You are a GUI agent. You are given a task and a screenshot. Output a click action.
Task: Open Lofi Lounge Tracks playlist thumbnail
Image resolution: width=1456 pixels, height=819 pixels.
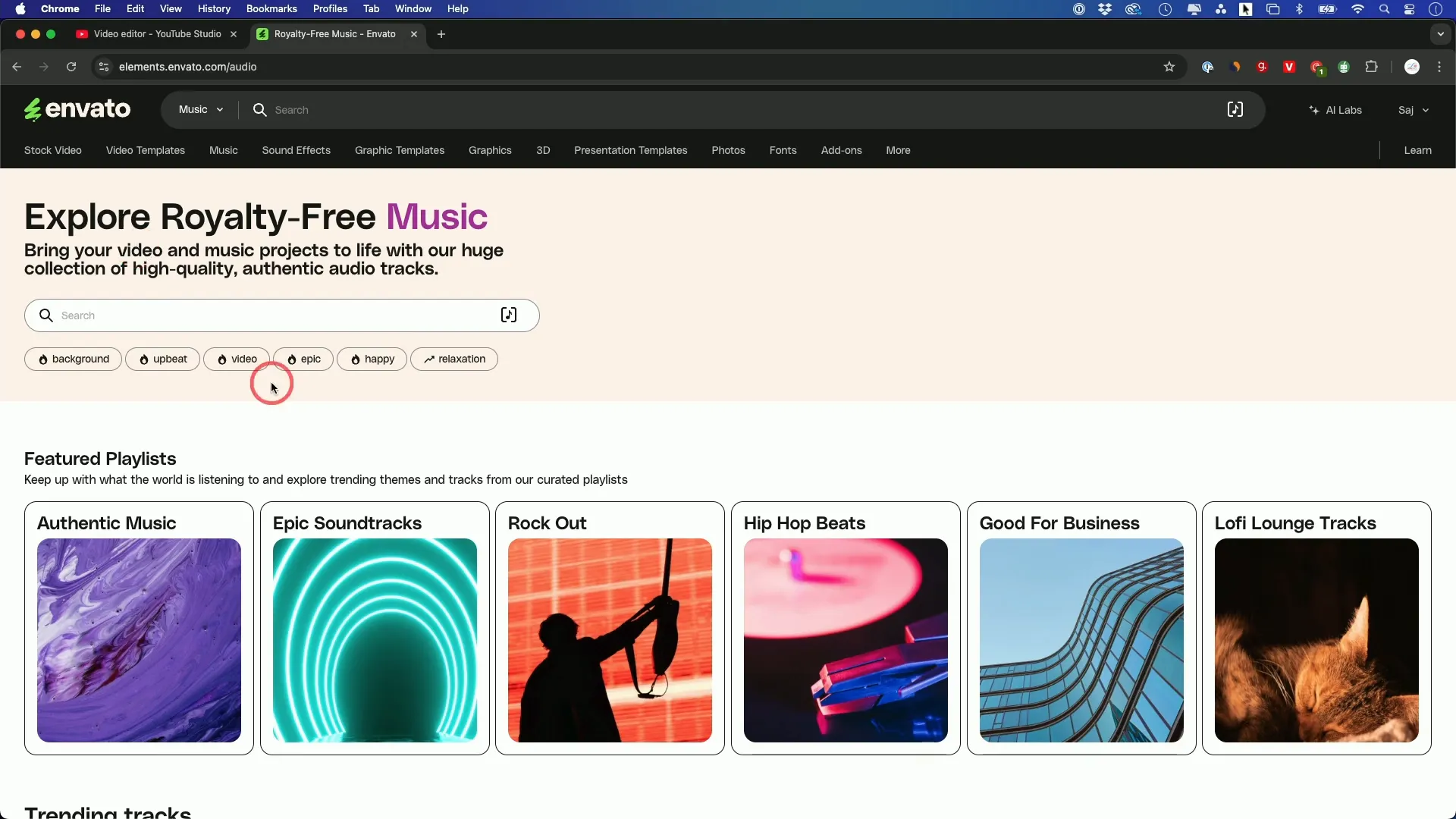coord(1316,640)
